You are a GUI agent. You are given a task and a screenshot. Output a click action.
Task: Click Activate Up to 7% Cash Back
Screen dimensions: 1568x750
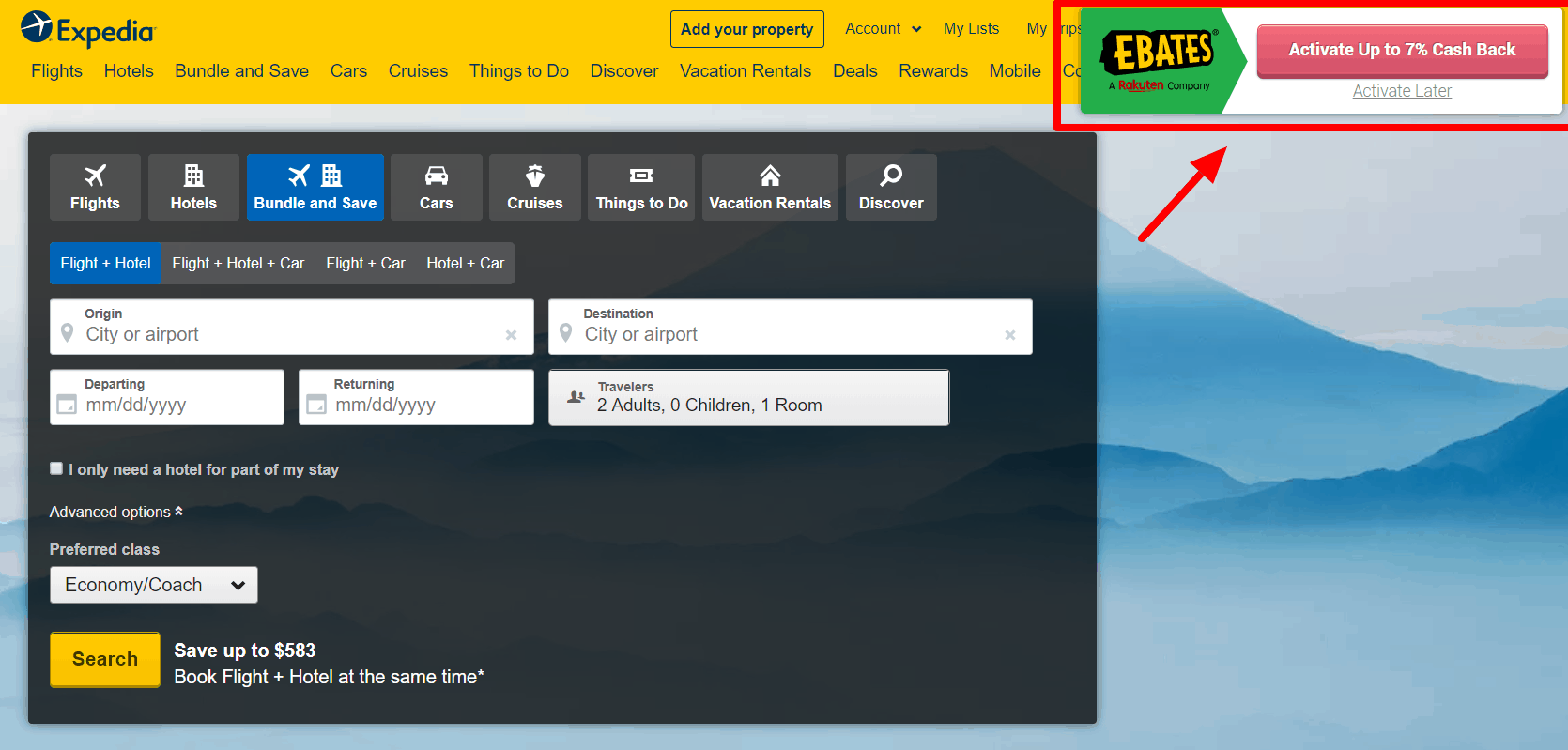pos(1402,51)
